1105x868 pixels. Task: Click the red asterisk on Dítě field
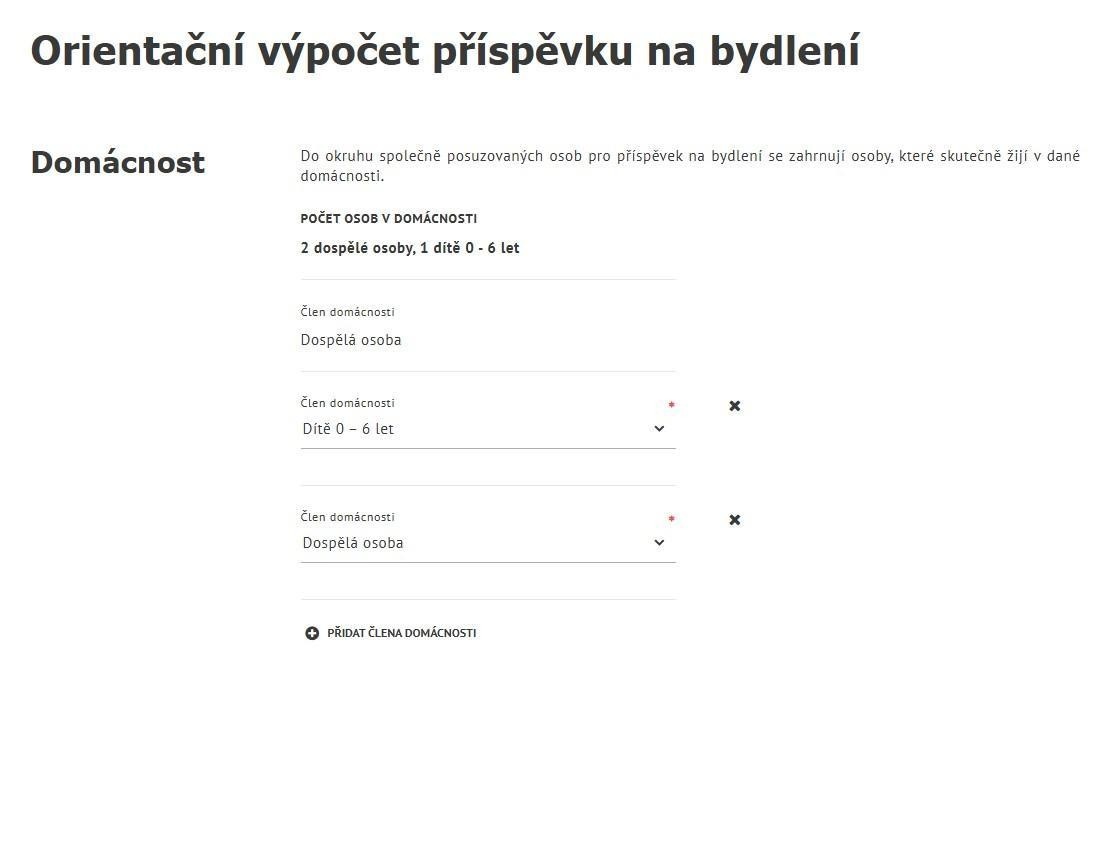671,405
